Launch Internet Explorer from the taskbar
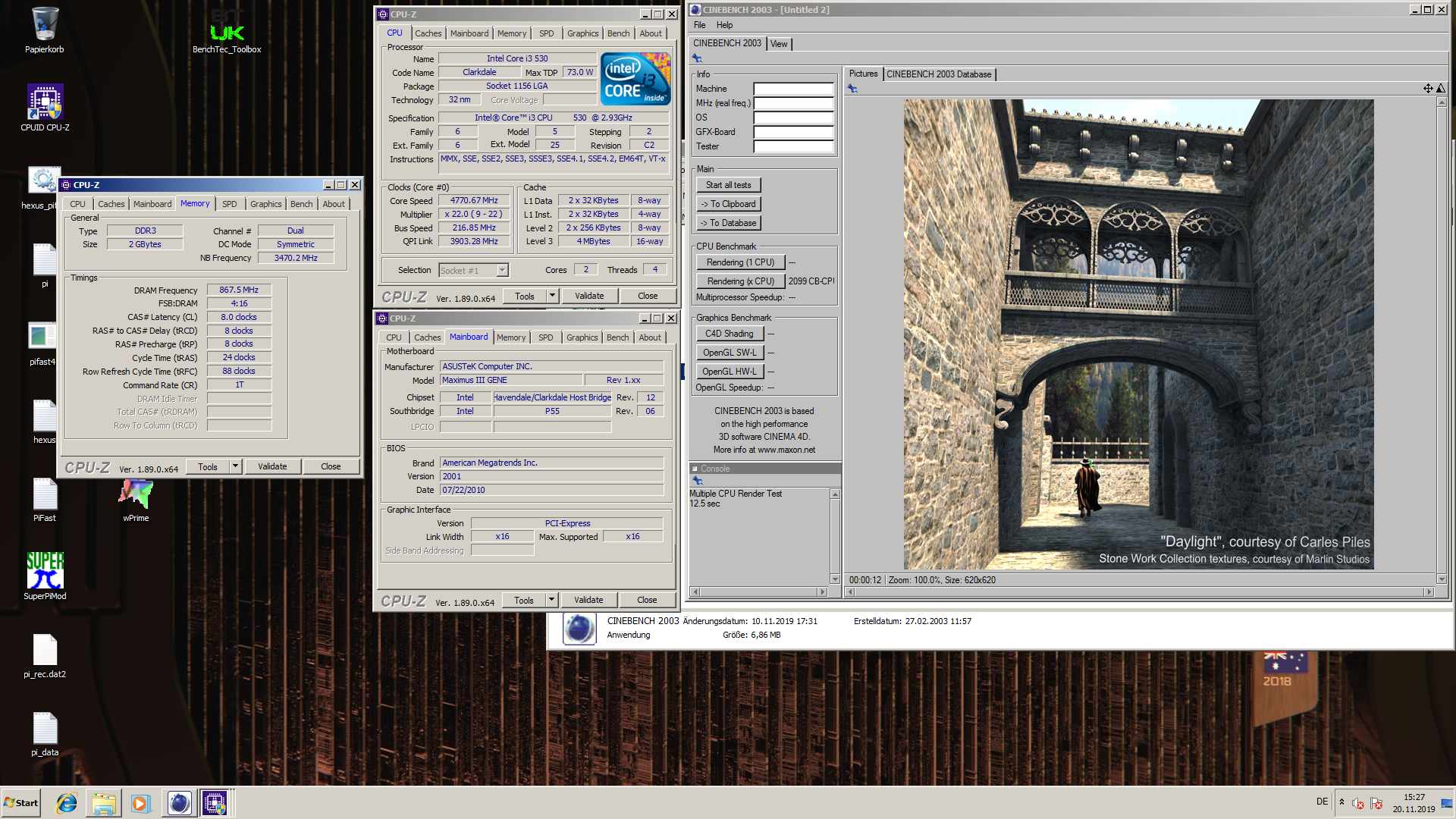1456x819 pixels. [67, 803]
